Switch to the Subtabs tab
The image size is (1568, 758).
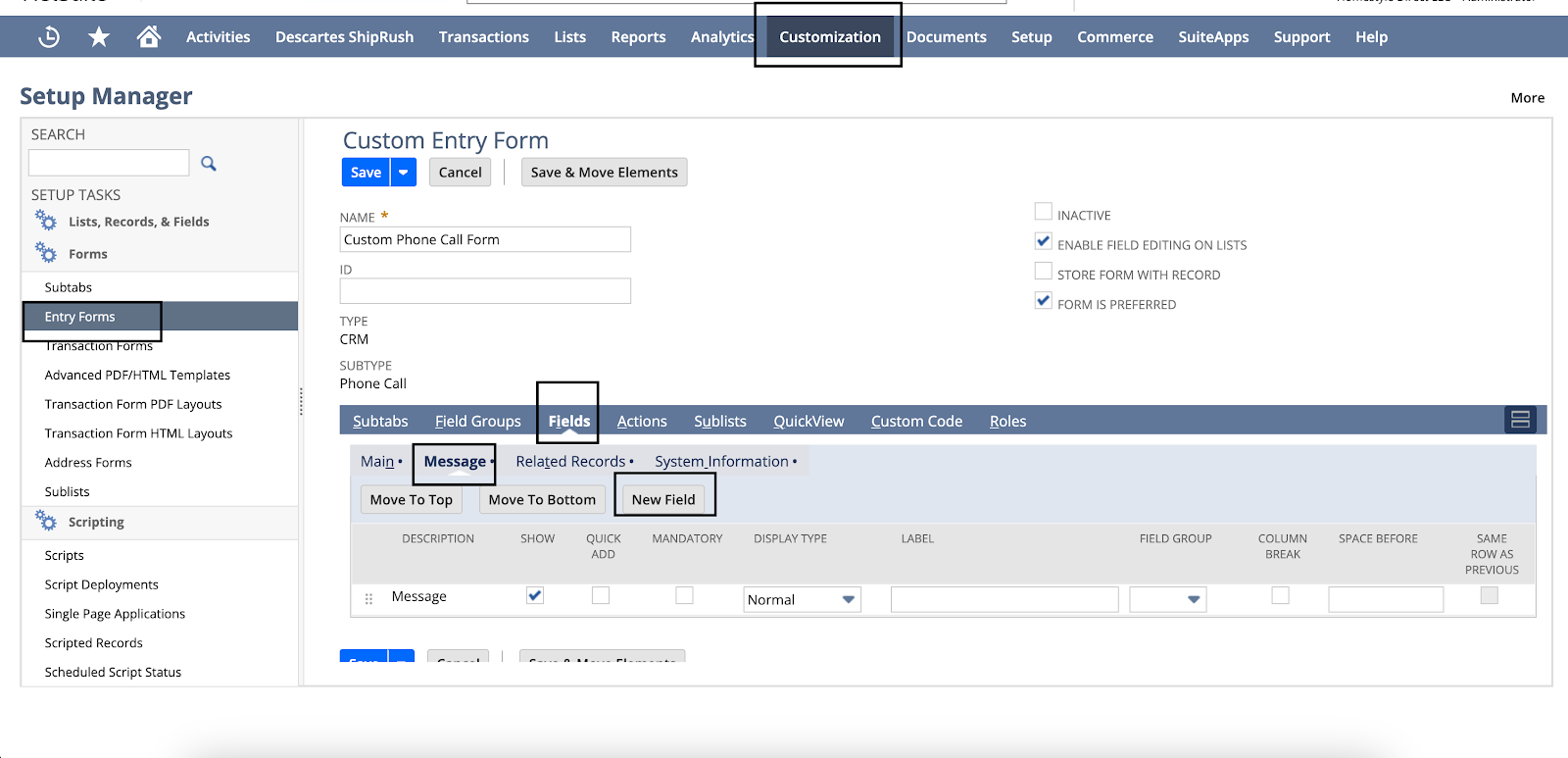(x=380, y=421)
